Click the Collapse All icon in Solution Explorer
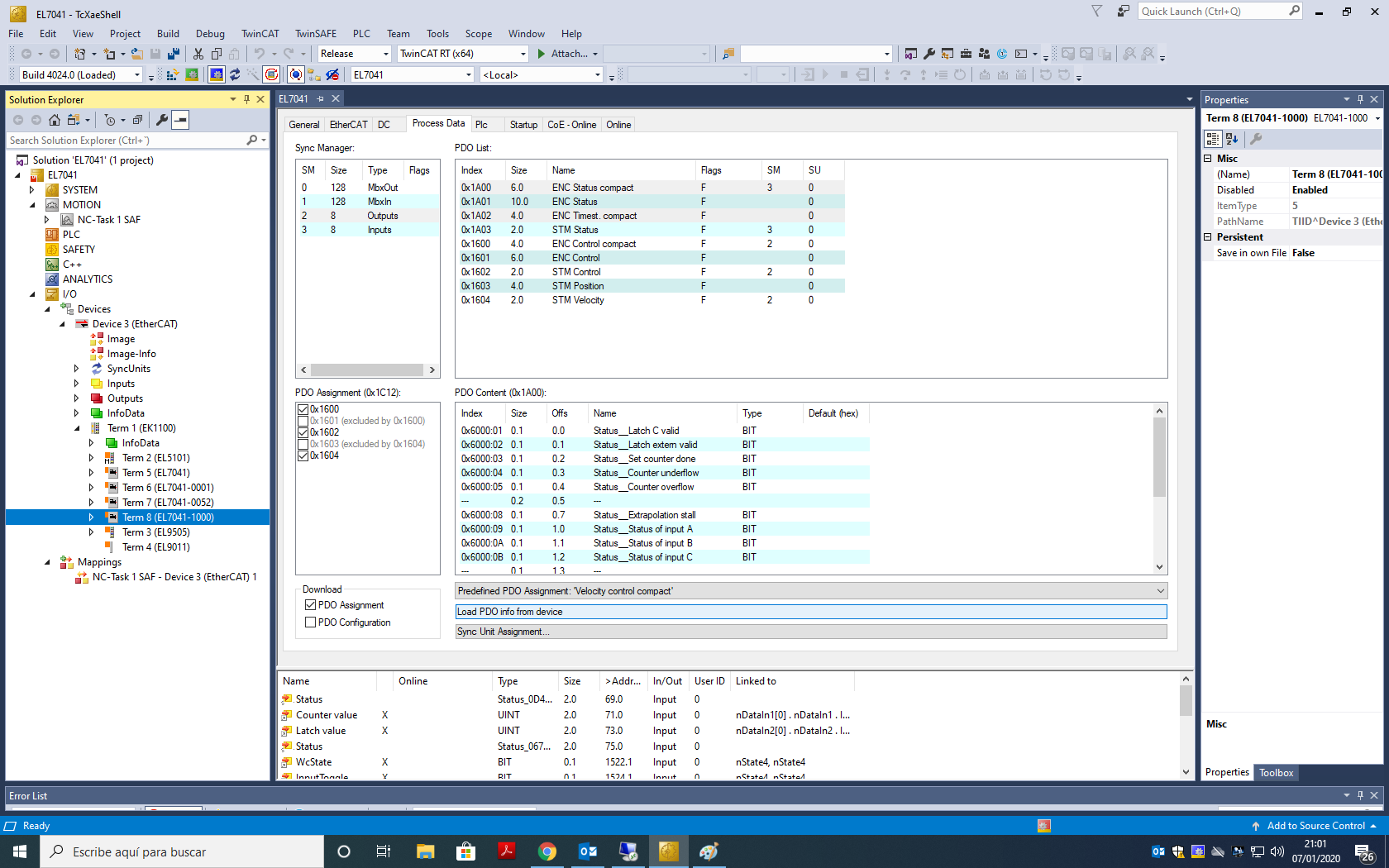 [138, 120]
